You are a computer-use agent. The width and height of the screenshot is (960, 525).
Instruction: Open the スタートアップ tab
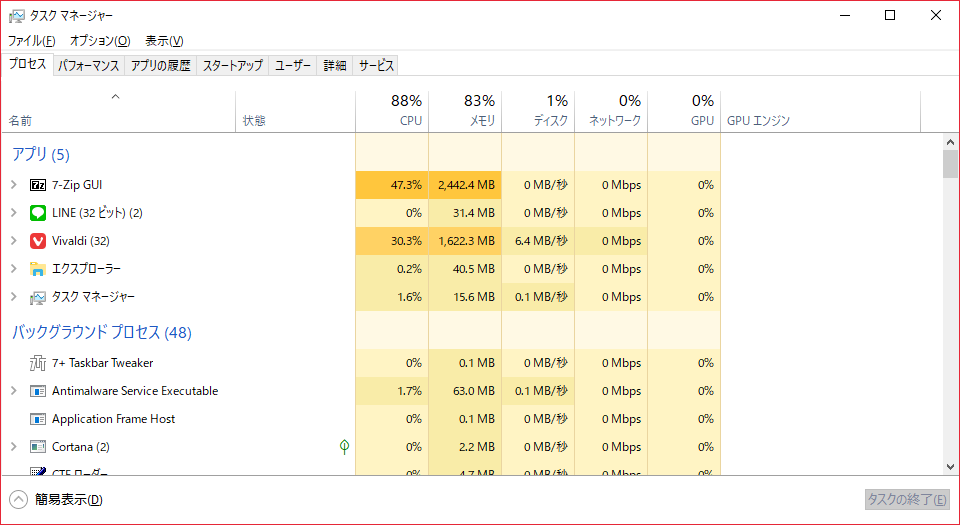[x=232, y=66]
